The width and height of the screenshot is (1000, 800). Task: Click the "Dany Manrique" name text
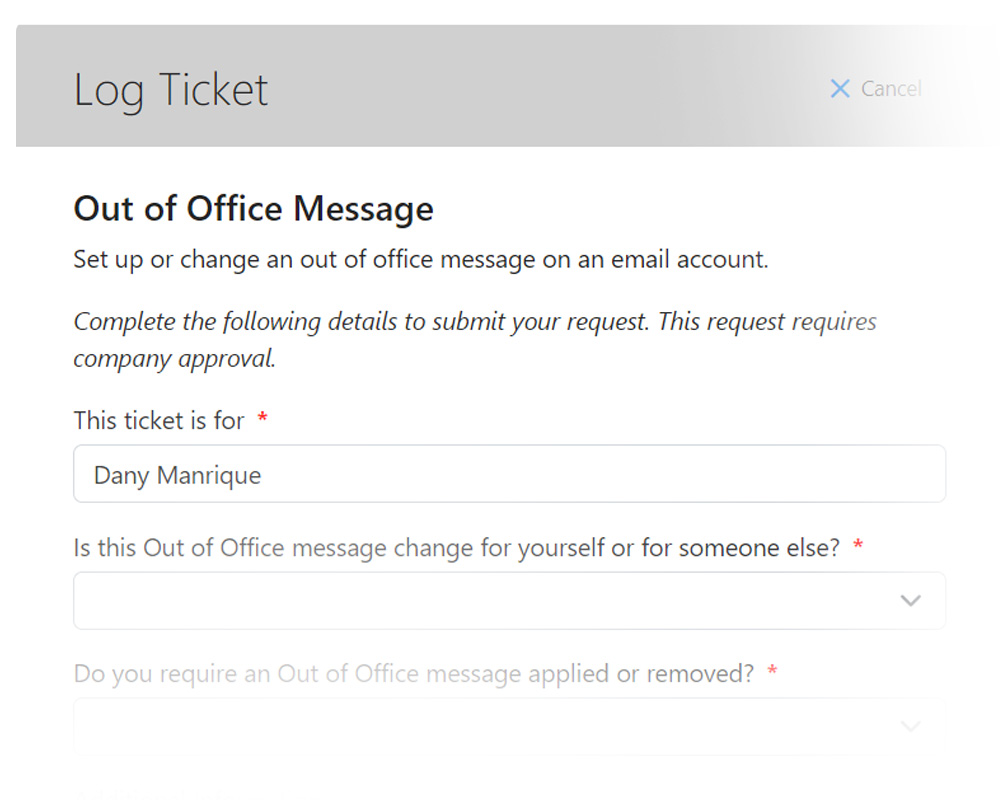click(177, 475)
